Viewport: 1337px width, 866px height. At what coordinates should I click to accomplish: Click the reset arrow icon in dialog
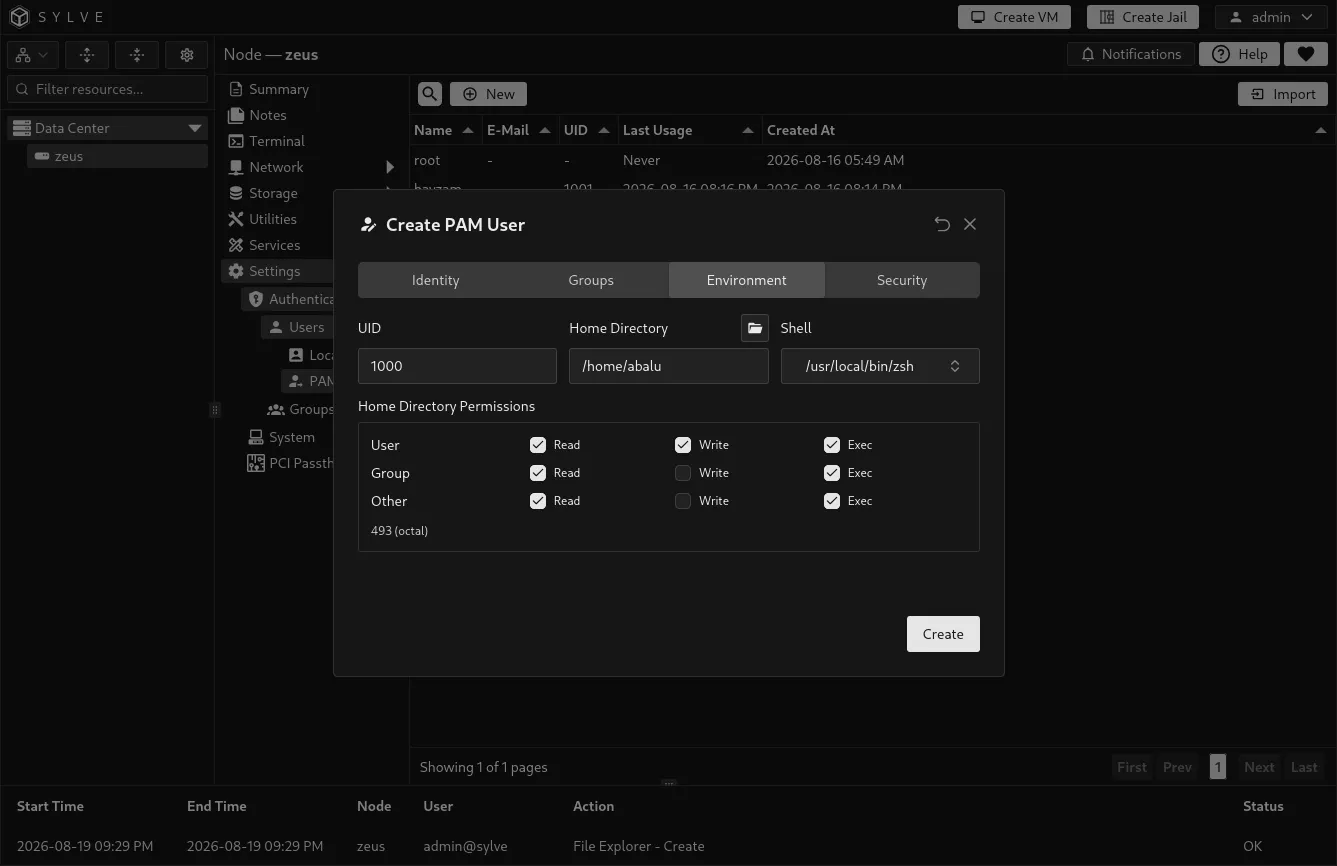tap(942, 224)
